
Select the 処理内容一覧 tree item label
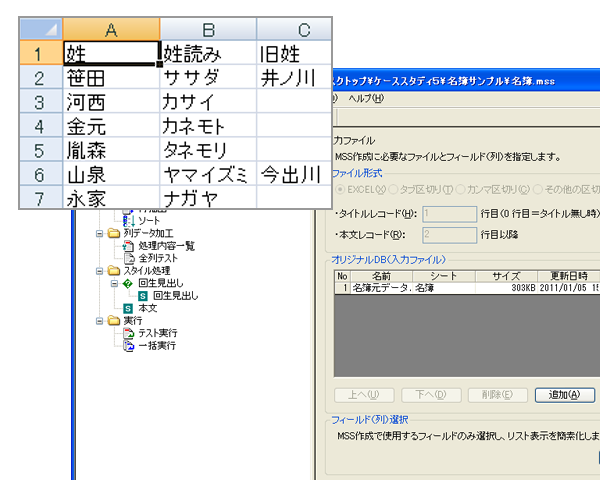166,246
